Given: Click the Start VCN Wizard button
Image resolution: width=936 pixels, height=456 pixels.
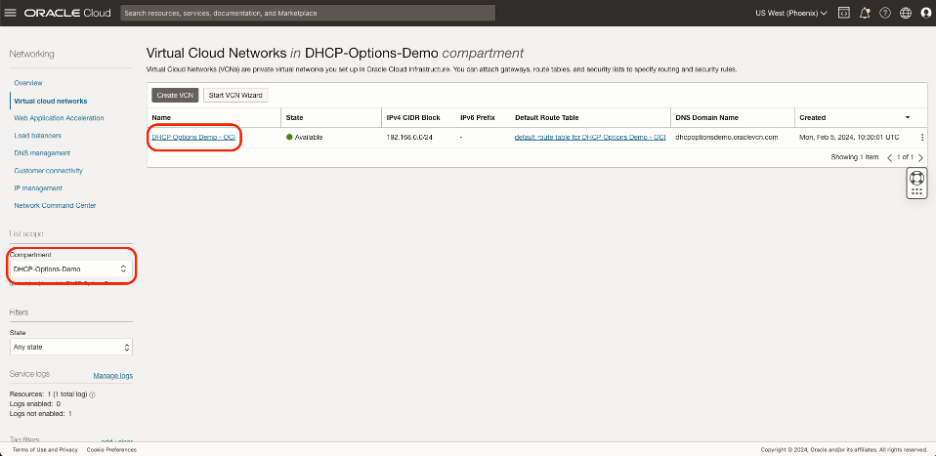Looking at the screenshot, I should click(234, 94).
